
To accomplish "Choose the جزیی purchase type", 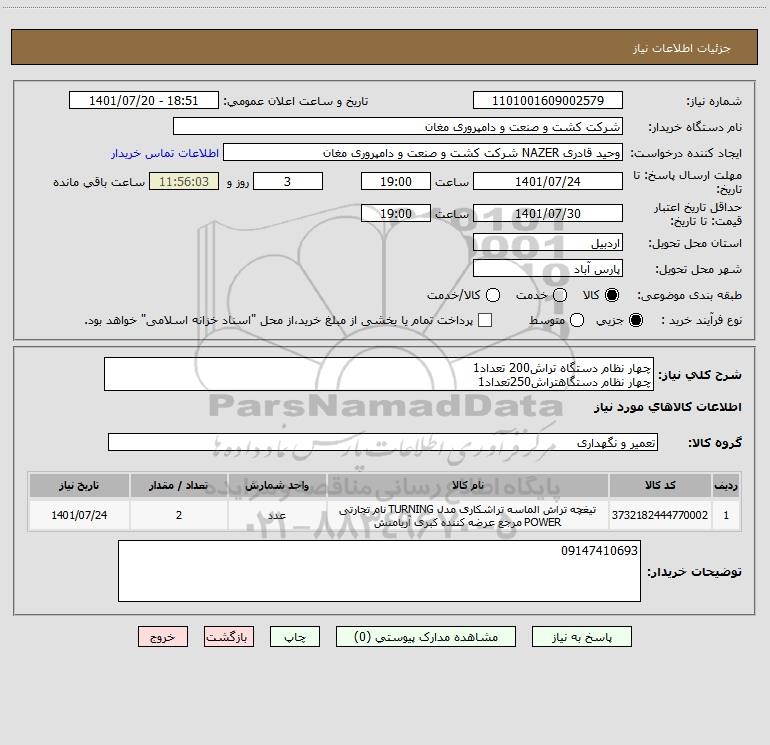I will click(x=635, y=320).
